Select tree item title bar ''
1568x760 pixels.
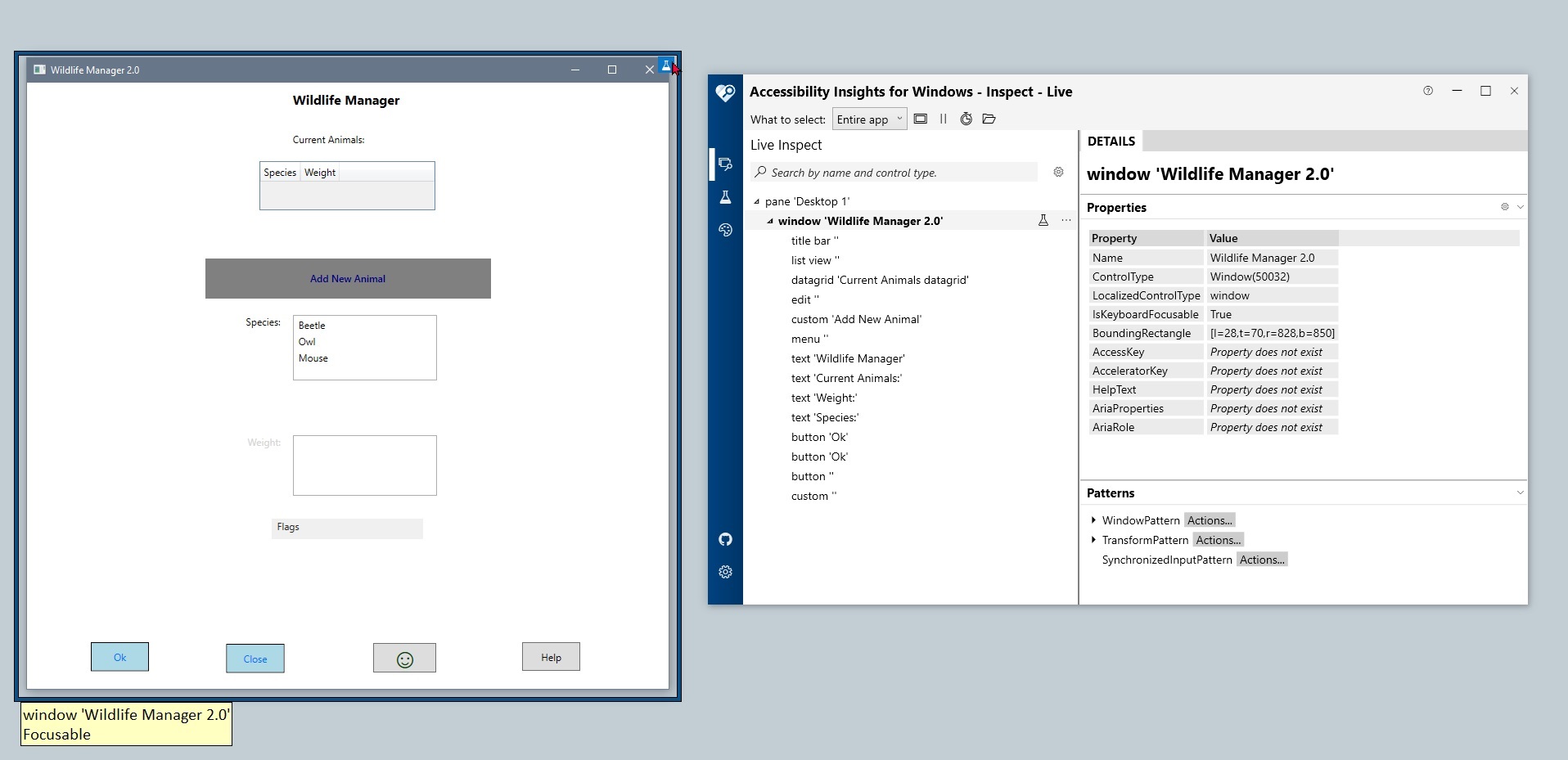click(814, 241)
